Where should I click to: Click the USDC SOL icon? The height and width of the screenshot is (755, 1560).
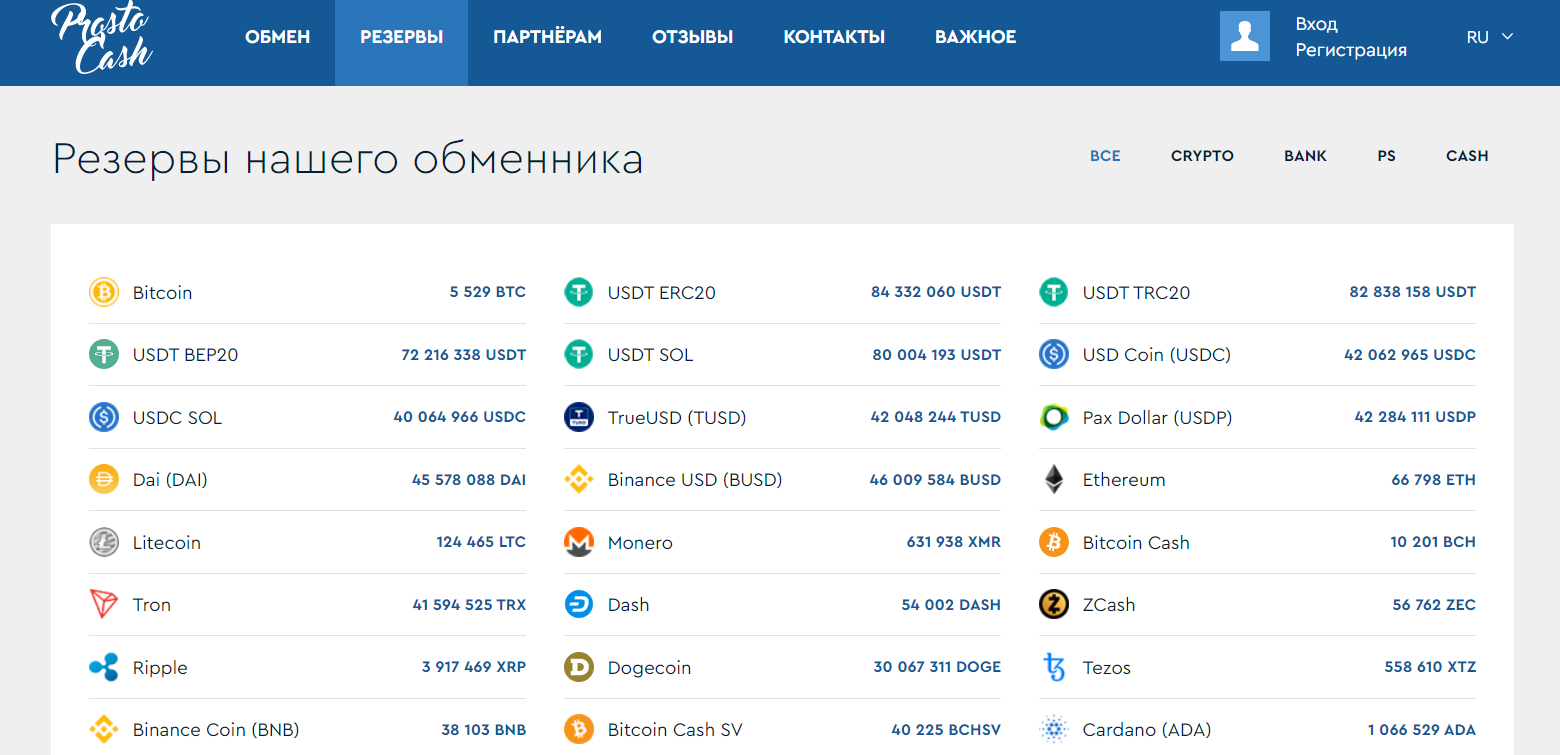(104, 417)
